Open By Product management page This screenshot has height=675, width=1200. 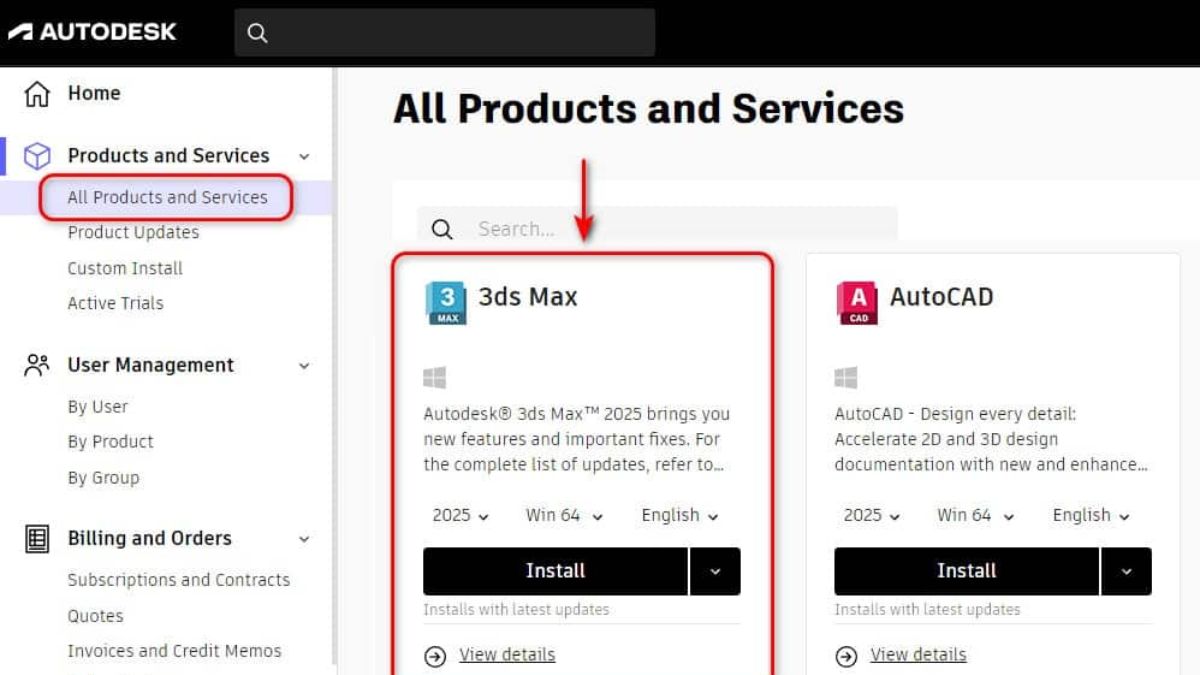coord(110,442)
